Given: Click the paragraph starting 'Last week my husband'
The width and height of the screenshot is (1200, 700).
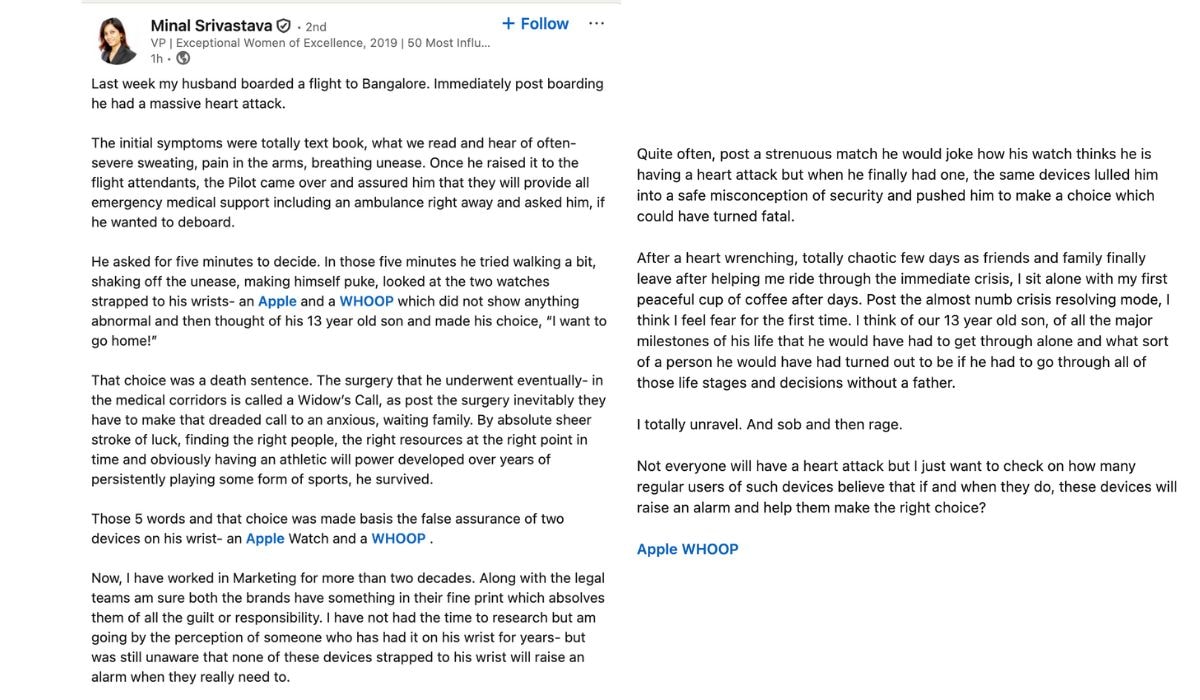Looking at the screenshot, I should (x=347, y=93).
